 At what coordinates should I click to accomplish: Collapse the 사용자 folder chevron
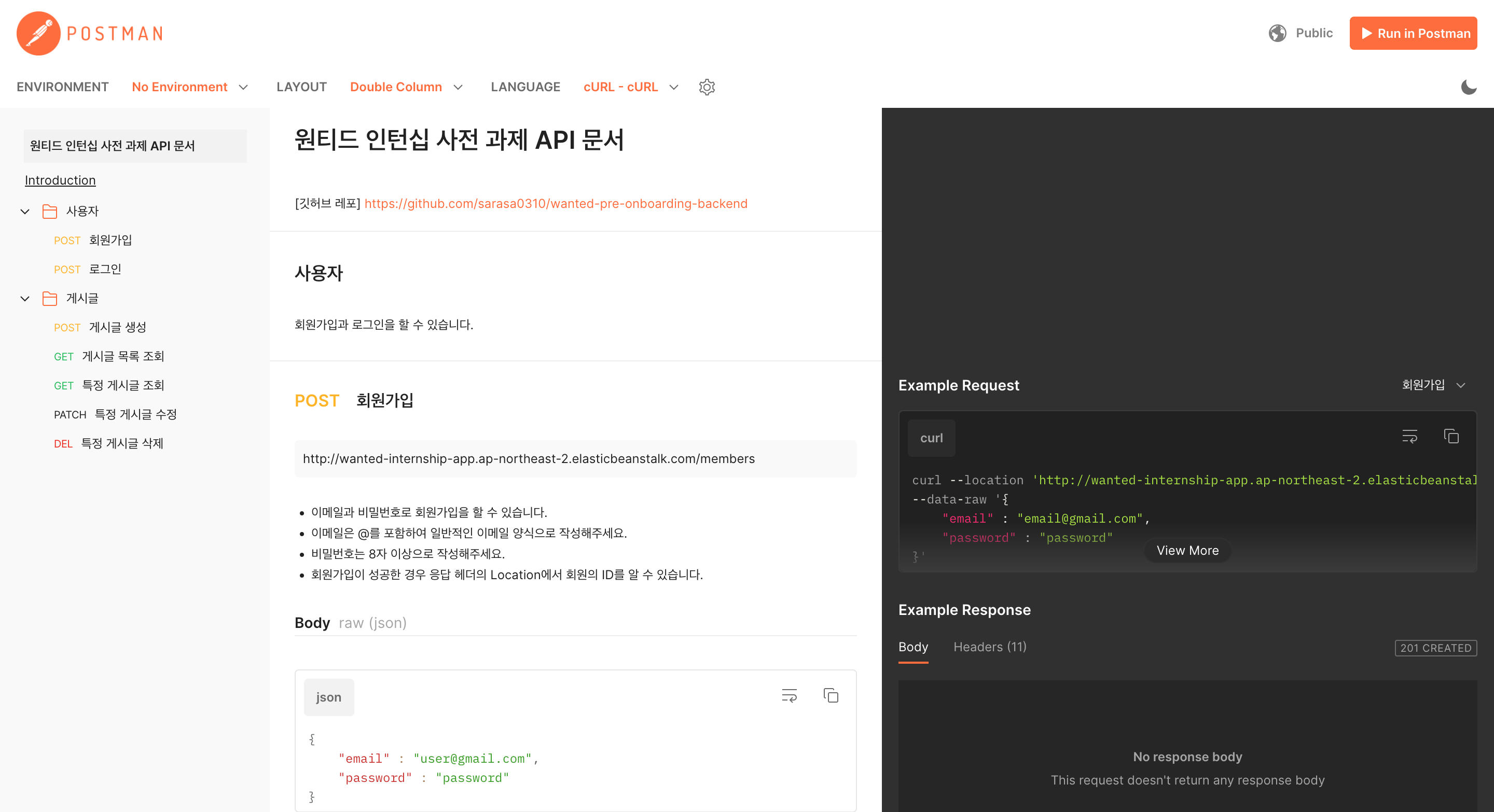24,211
